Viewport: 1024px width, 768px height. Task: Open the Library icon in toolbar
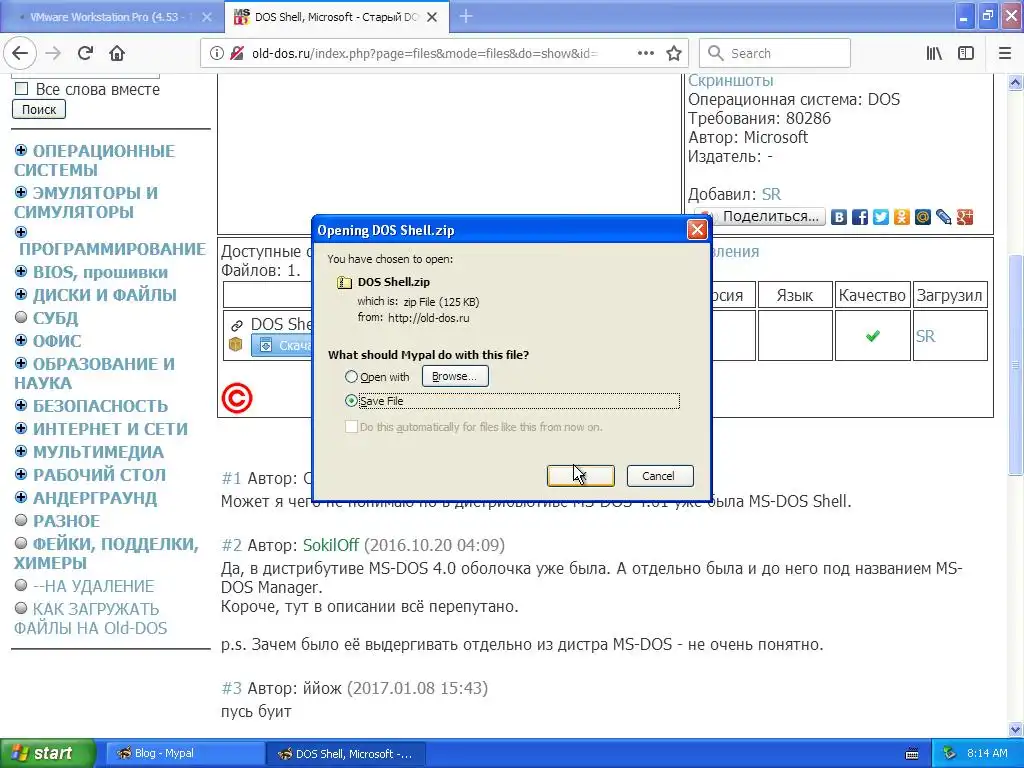tap(934, 54)
